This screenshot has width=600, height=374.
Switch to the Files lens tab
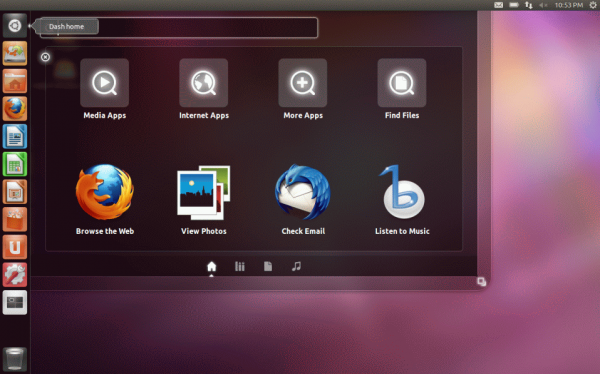point(268,266)
